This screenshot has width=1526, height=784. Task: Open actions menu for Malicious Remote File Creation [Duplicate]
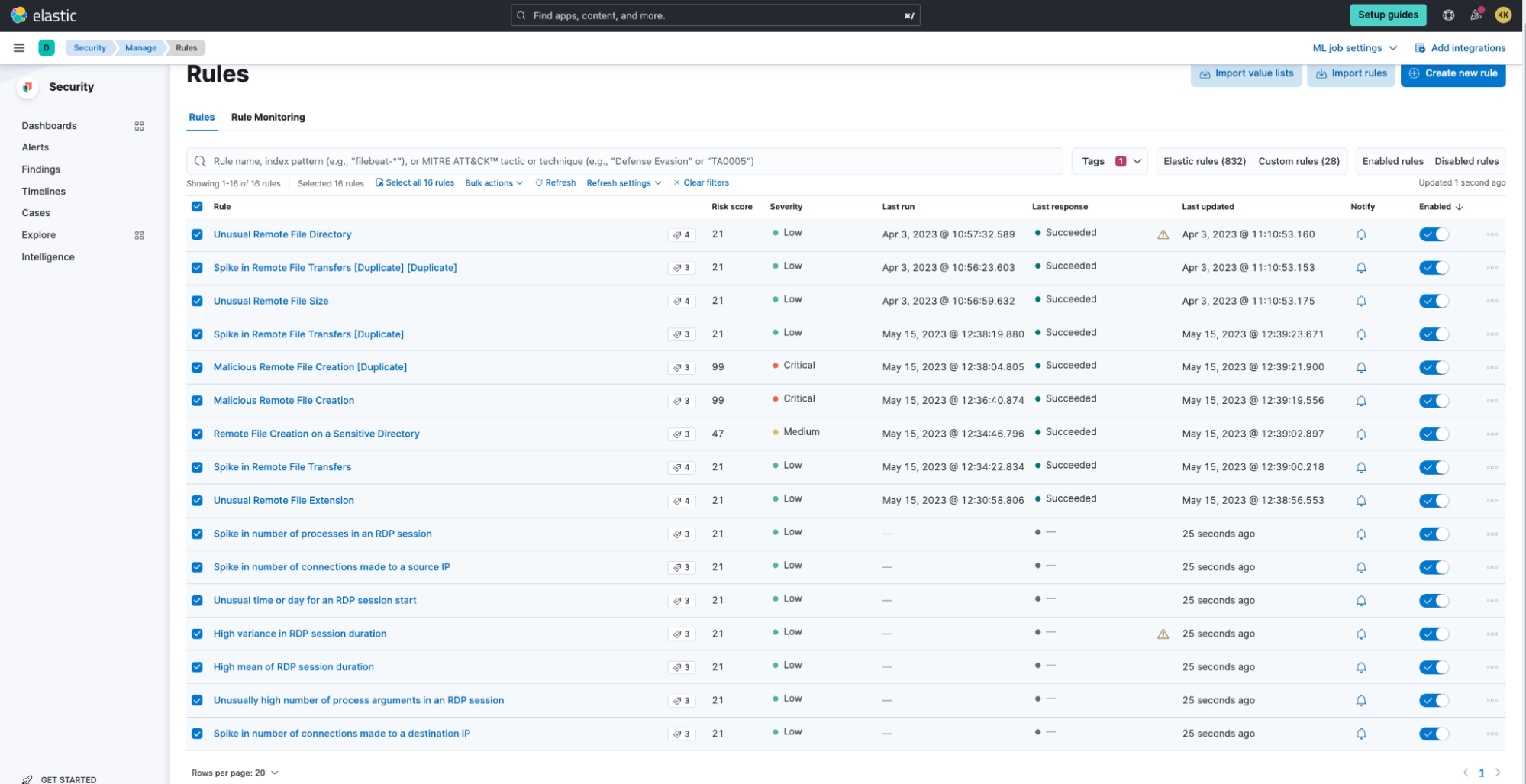[1492, 367]
